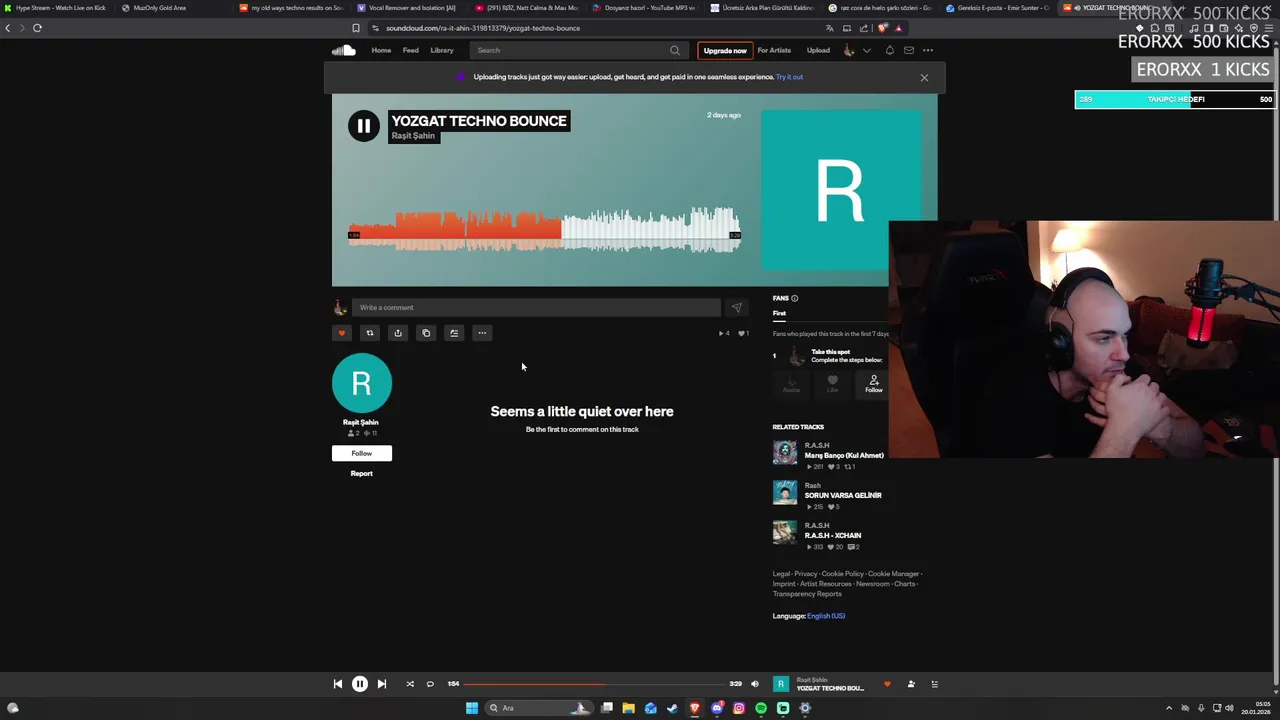Open the notifications bell icon
1280x720 pixels.
[x=889, y=50]
